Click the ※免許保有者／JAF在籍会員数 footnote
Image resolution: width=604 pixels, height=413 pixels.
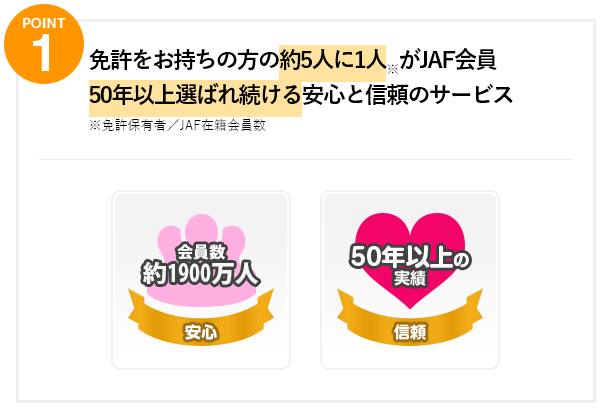pyautogui.click(x=178, y=126)
